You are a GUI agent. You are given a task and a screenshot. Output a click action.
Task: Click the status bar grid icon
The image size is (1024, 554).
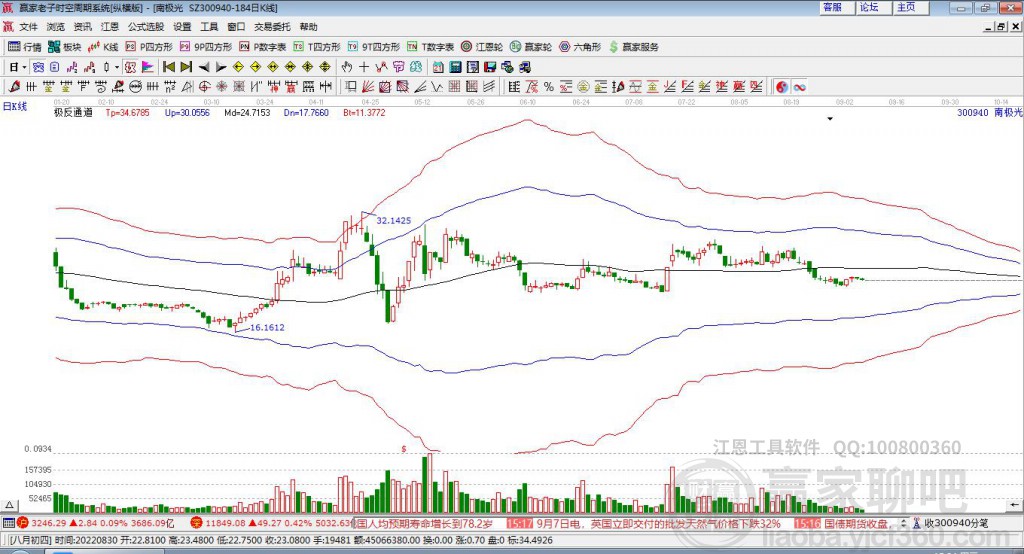[8, 523]
